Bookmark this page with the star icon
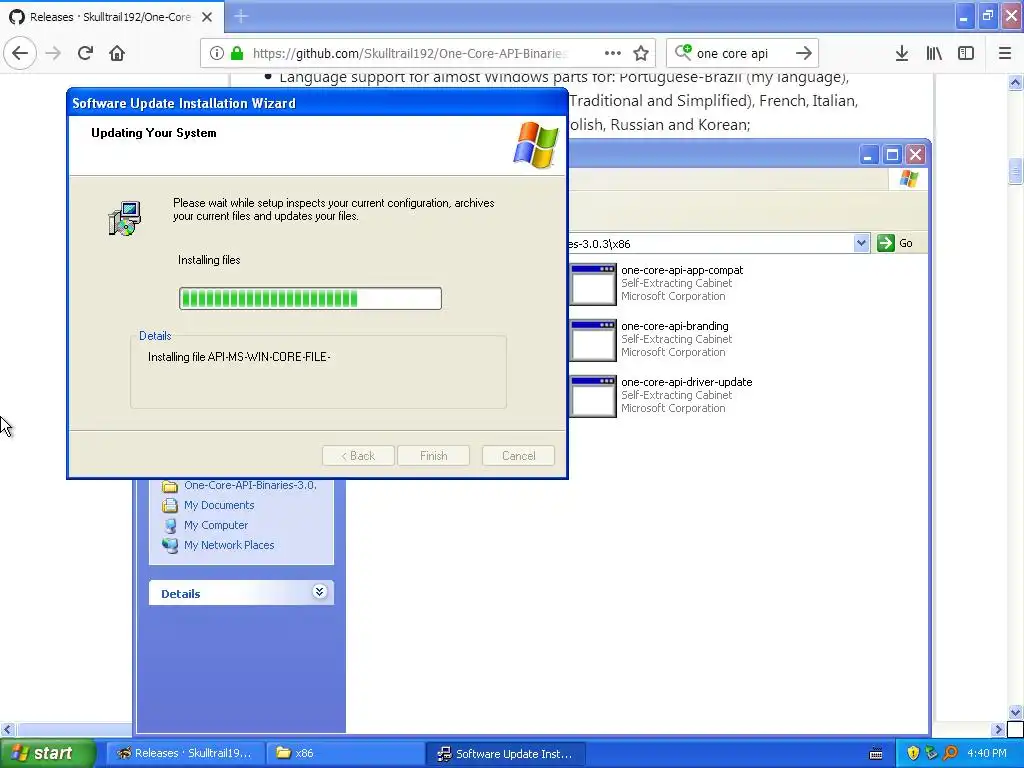 point(641,53)
